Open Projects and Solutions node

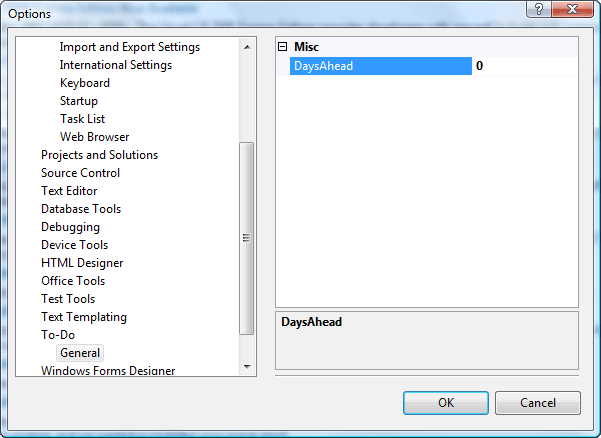99,155
